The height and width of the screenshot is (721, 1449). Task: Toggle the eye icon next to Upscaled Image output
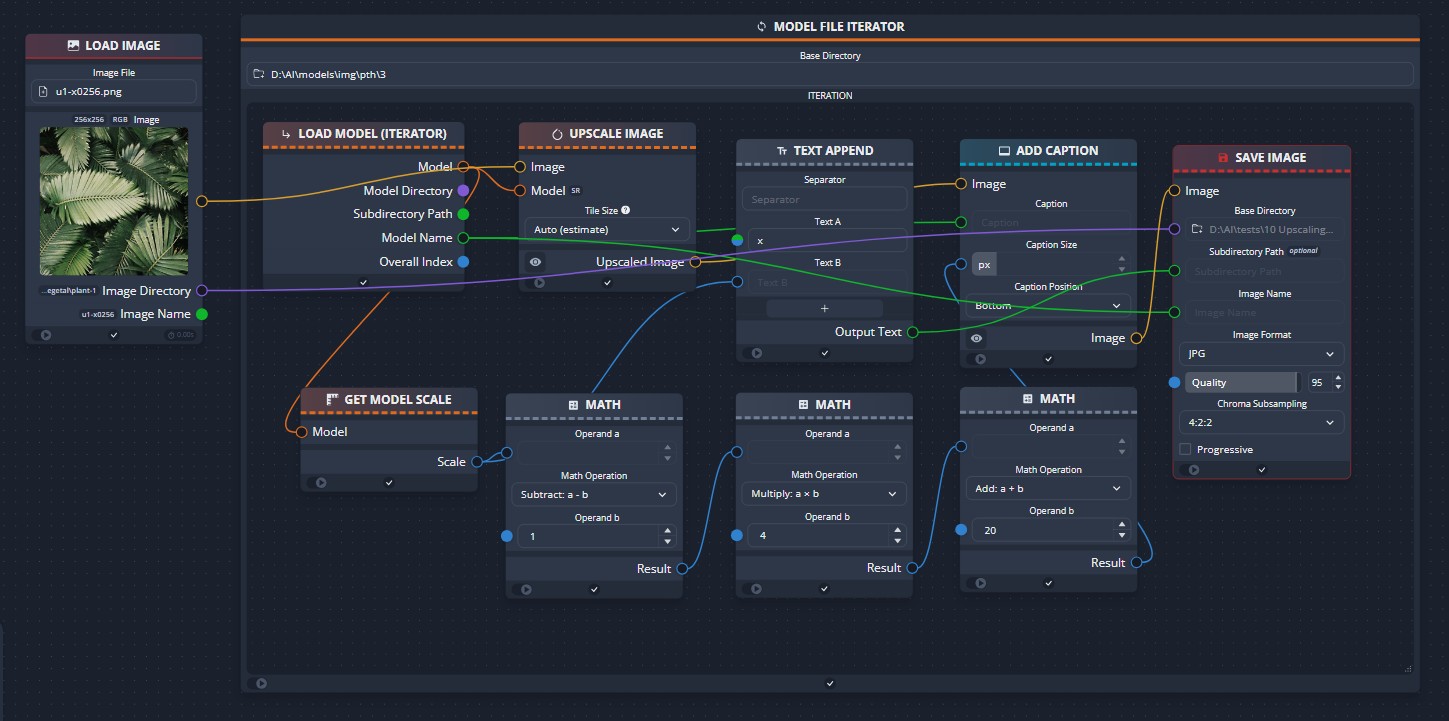(x=535, y=261)
